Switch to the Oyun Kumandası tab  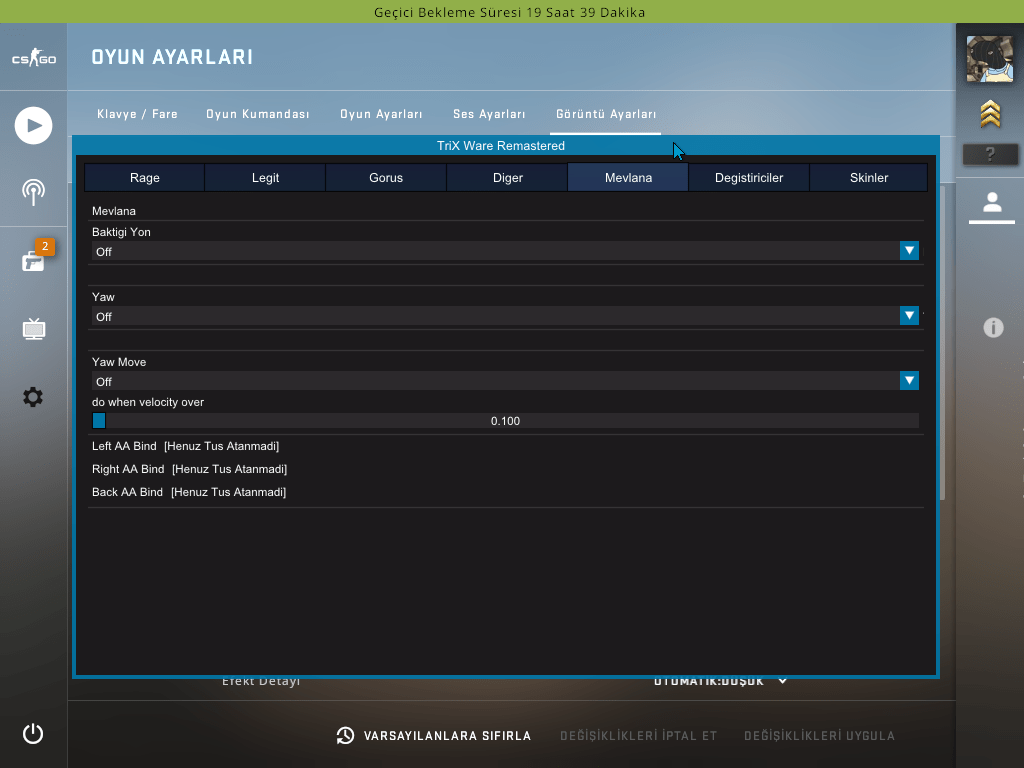258,114
